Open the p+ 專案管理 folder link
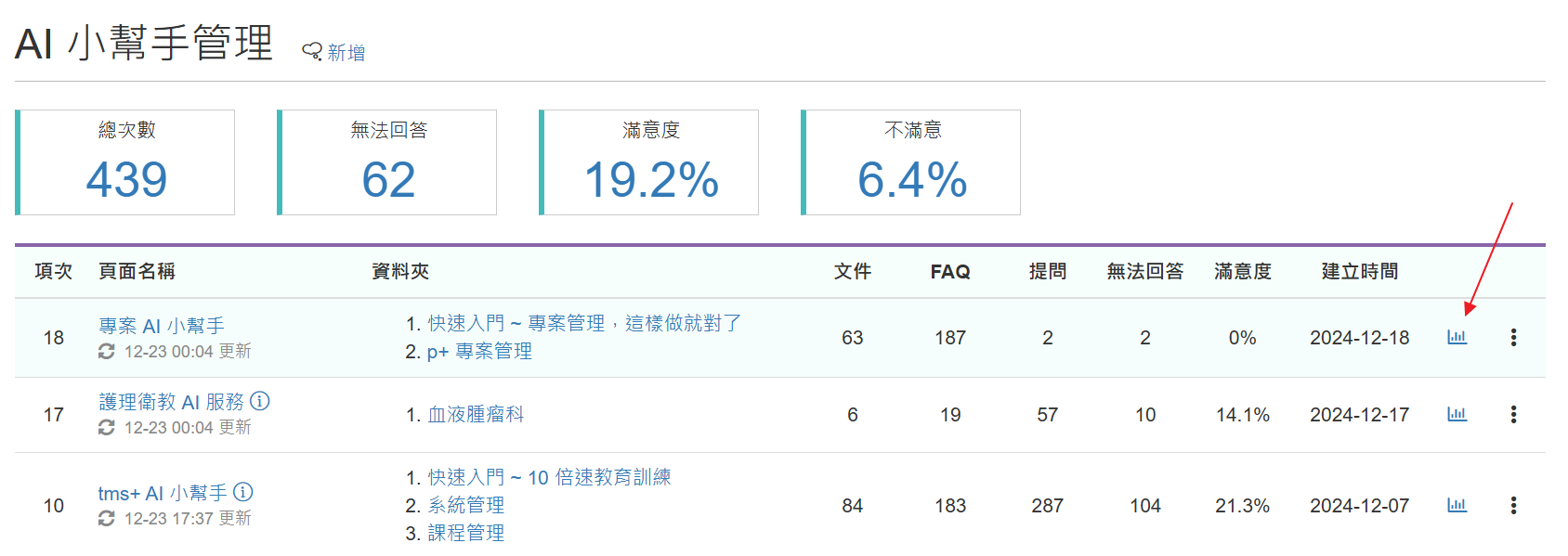The width and height of the screenshot is (1568, 556). click(x=479, y=352)
